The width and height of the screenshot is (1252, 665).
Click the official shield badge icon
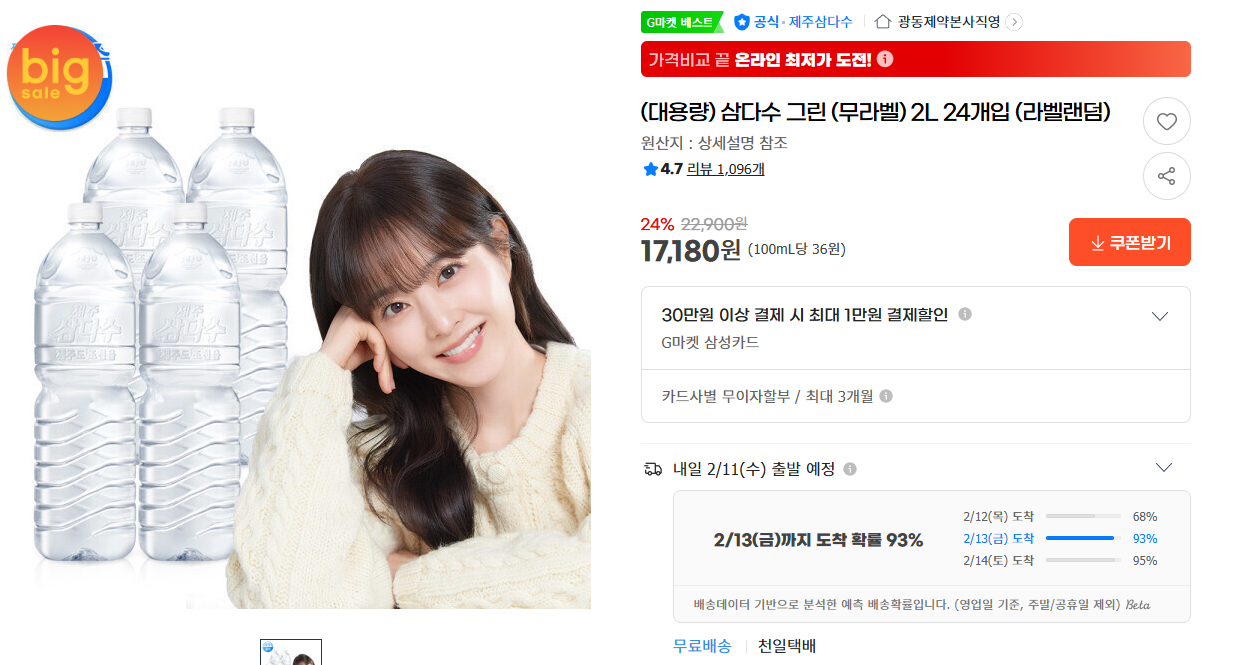(x=741, y=21)
